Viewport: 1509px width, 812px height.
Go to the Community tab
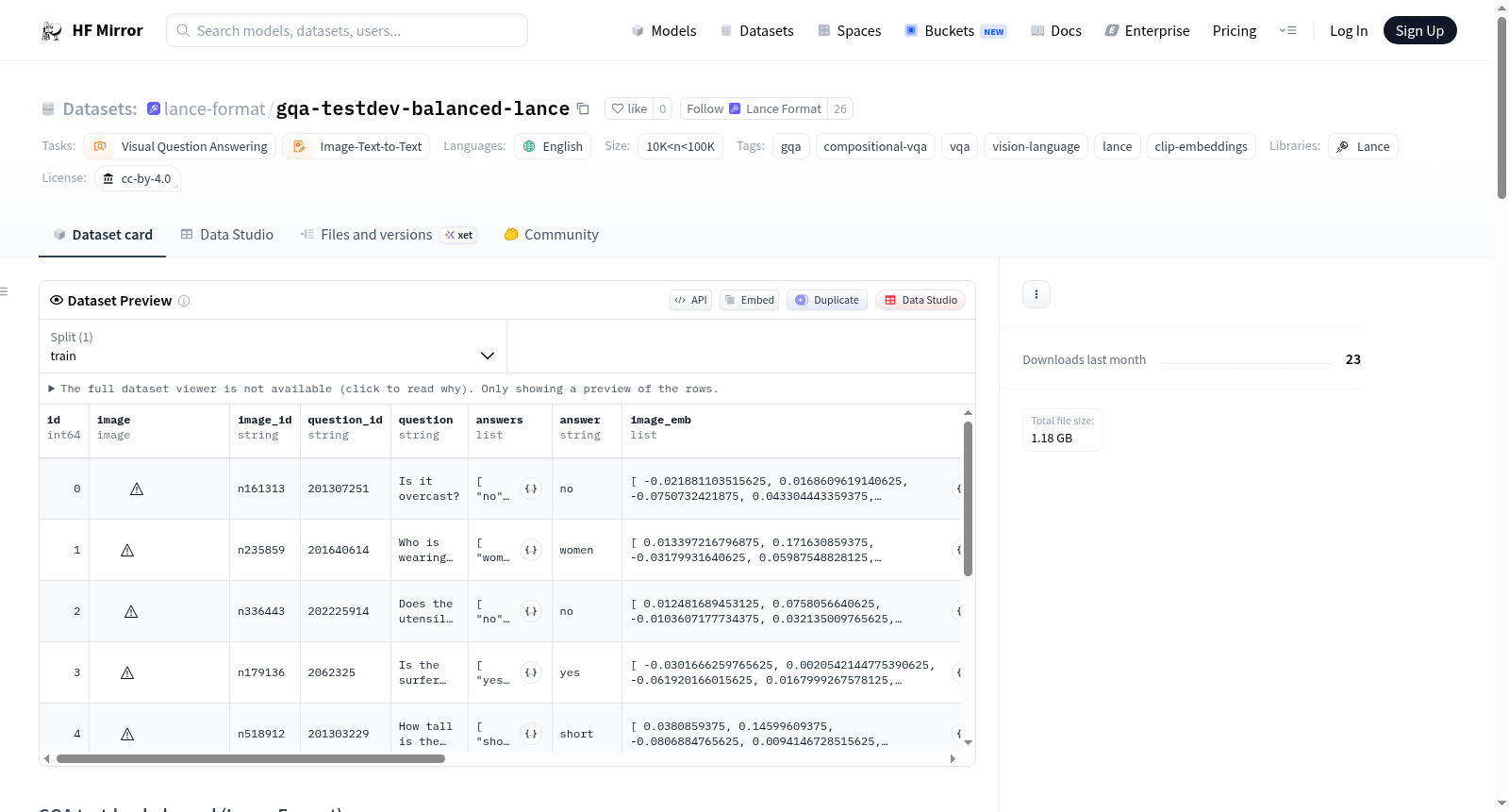tap(551, 235)
